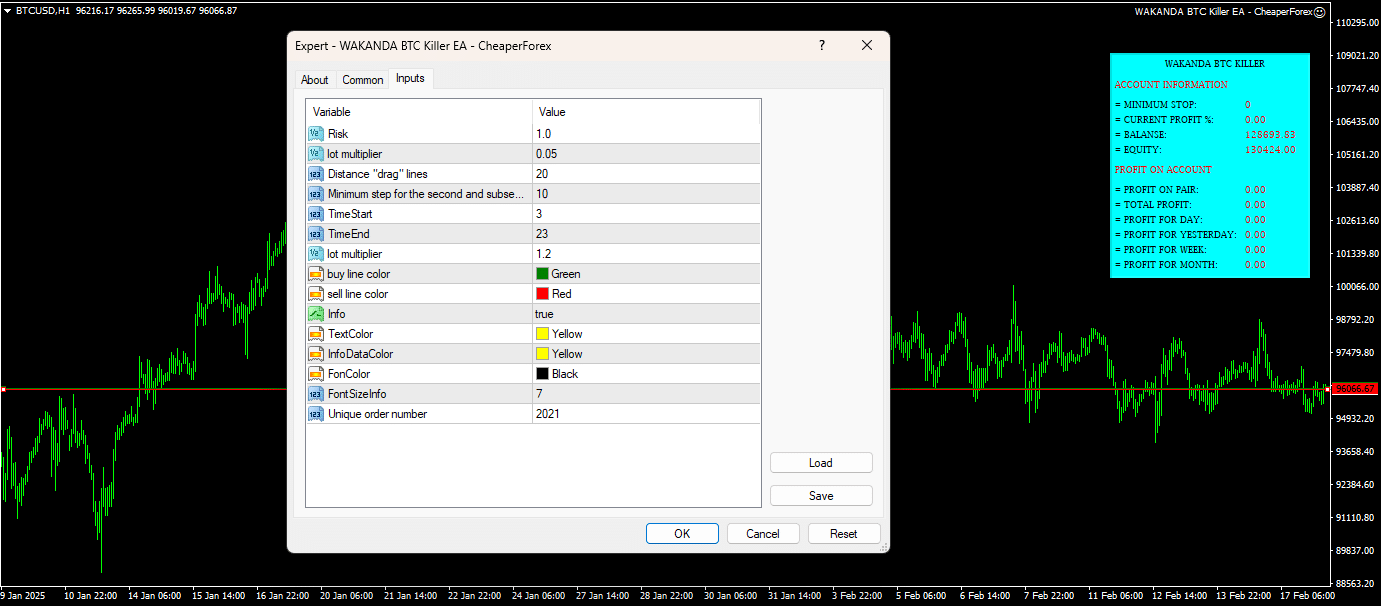The width and height of the screenshot is (1381, 606).
Task: Click the color-type icon beside buy line color
Action: 316,274
